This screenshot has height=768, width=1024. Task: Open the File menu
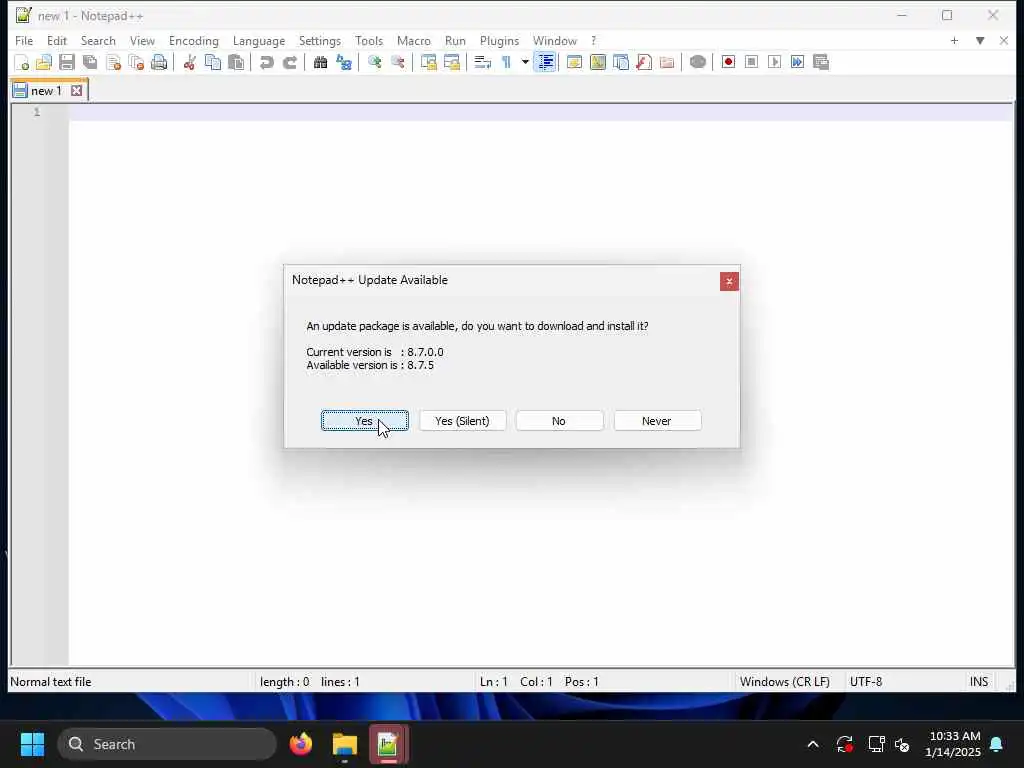(24, 40)
